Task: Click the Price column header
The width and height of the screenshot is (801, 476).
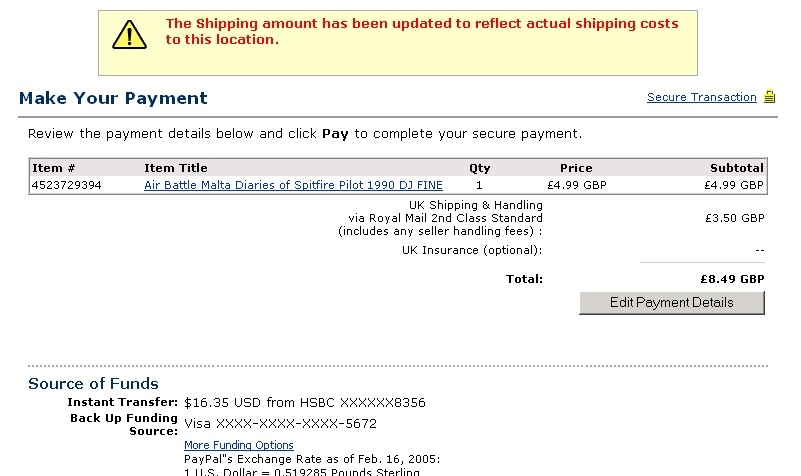Action: coord(575,168)
